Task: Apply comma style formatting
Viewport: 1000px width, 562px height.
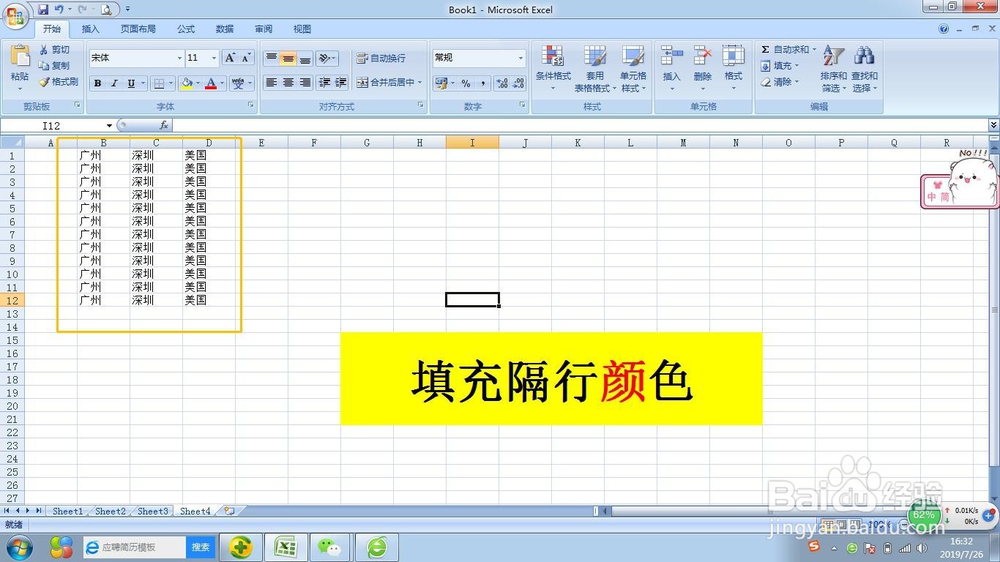Action: pos(483,83)
